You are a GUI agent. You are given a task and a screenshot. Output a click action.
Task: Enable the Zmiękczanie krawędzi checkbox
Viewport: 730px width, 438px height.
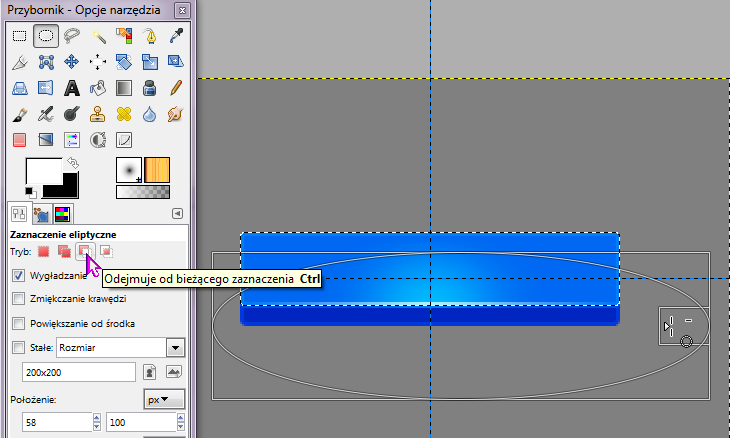[x=18, y=298]
